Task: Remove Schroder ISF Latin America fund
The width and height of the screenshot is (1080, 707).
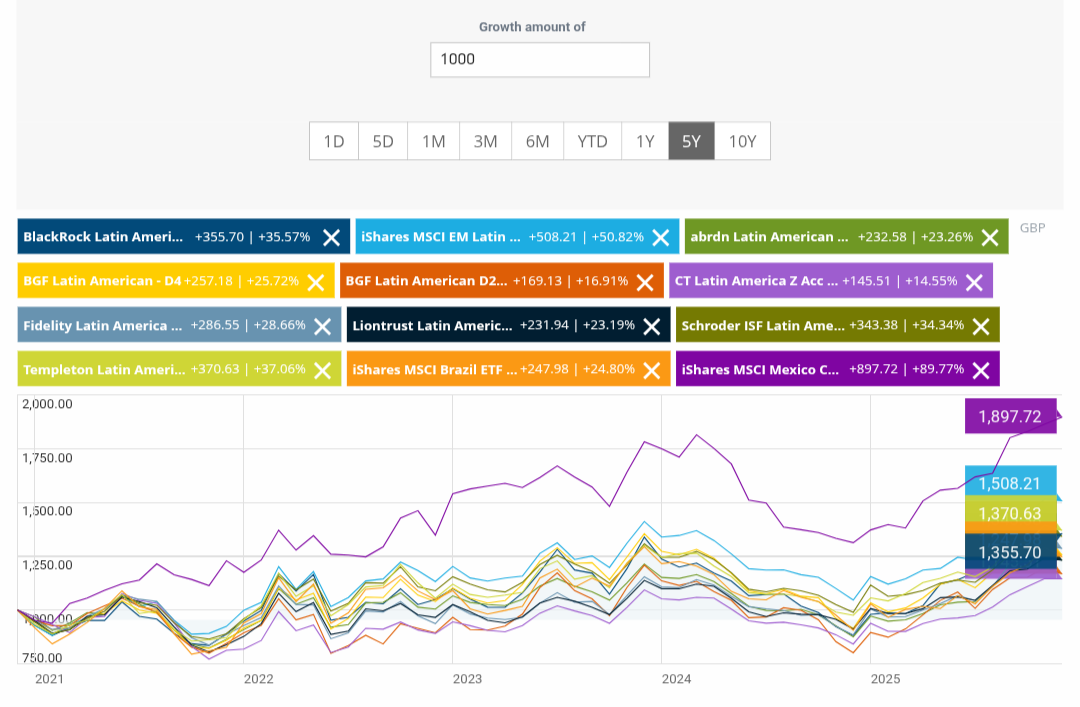Action: click(x=981, y=326)
